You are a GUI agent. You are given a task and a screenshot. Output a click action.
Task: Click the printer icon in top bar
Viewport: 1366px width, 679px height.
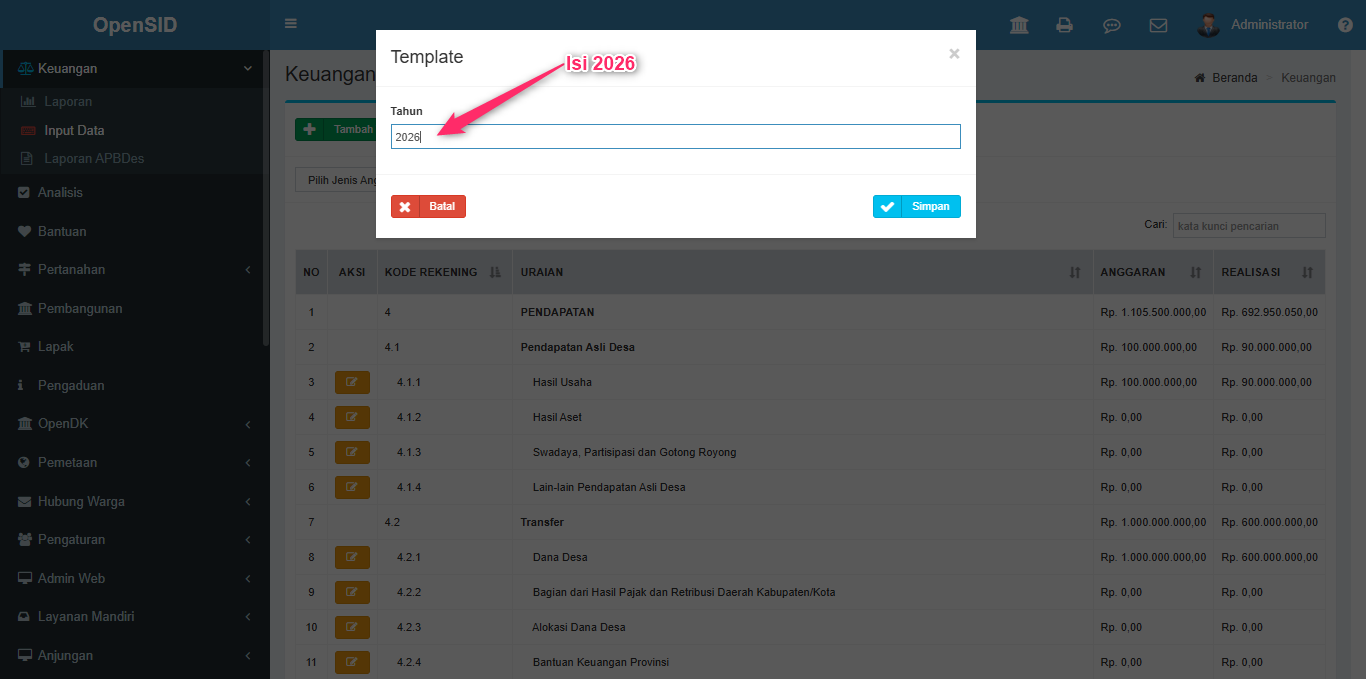1065,25
